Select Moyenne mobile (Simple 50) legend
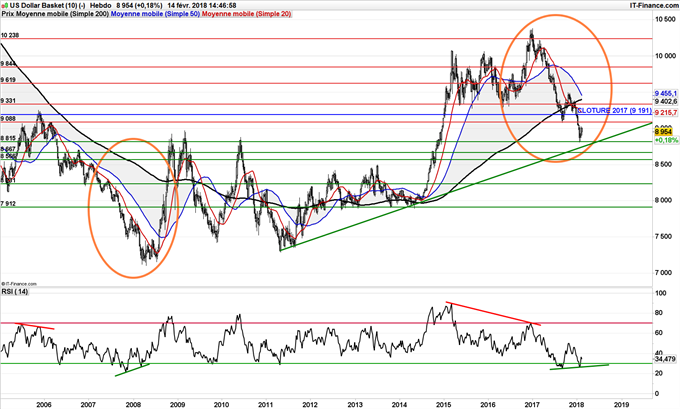This screenshot has width=680, height=409. pyautogui.click(x=156, y=14)
